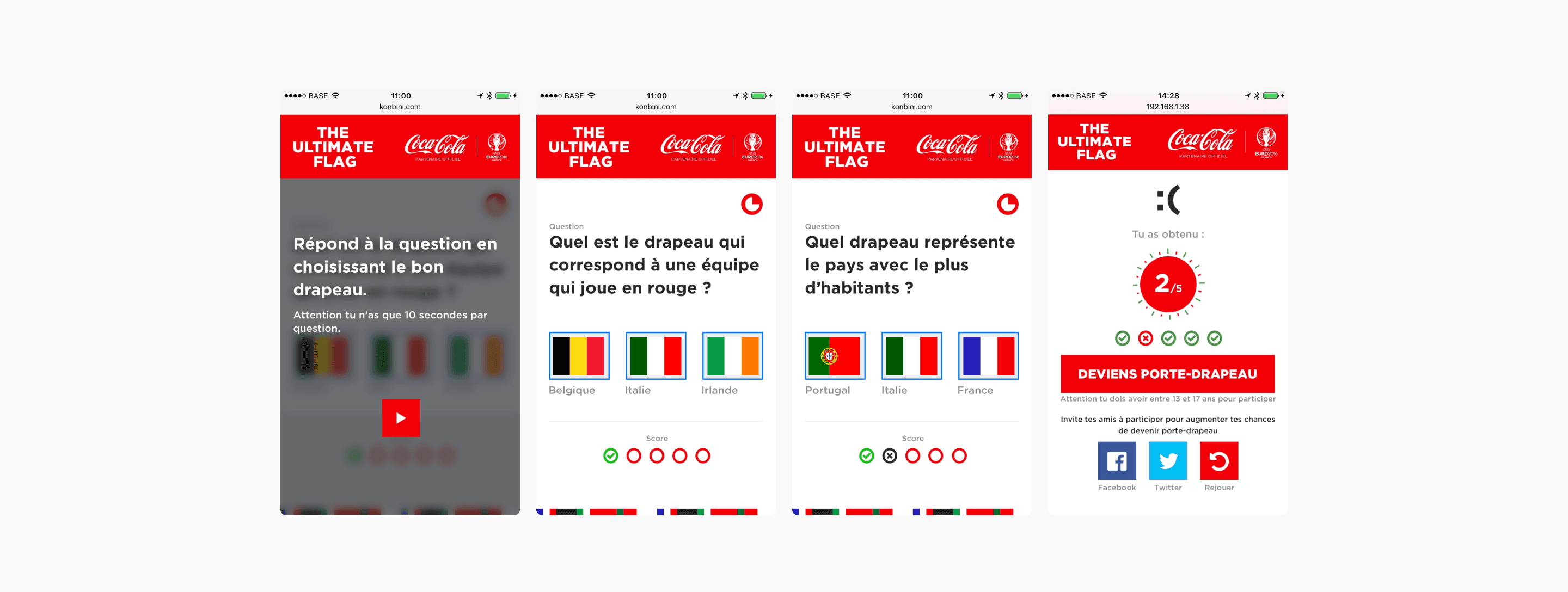This screenshot has width=1568, height=592.
Task: Click THE ULTIMATE FLAG title on intro screen
Action: pyautogui.click(x=333, y=146)
